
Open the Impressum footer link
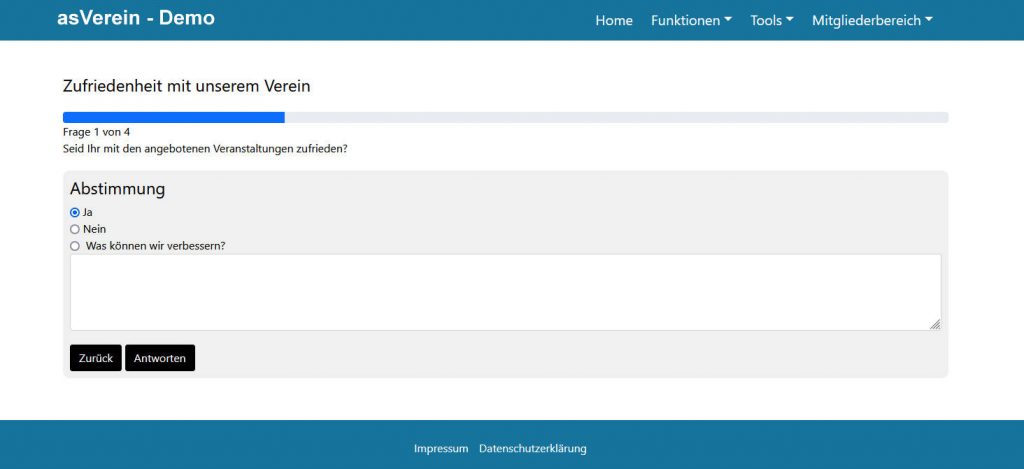click(441, 449)
